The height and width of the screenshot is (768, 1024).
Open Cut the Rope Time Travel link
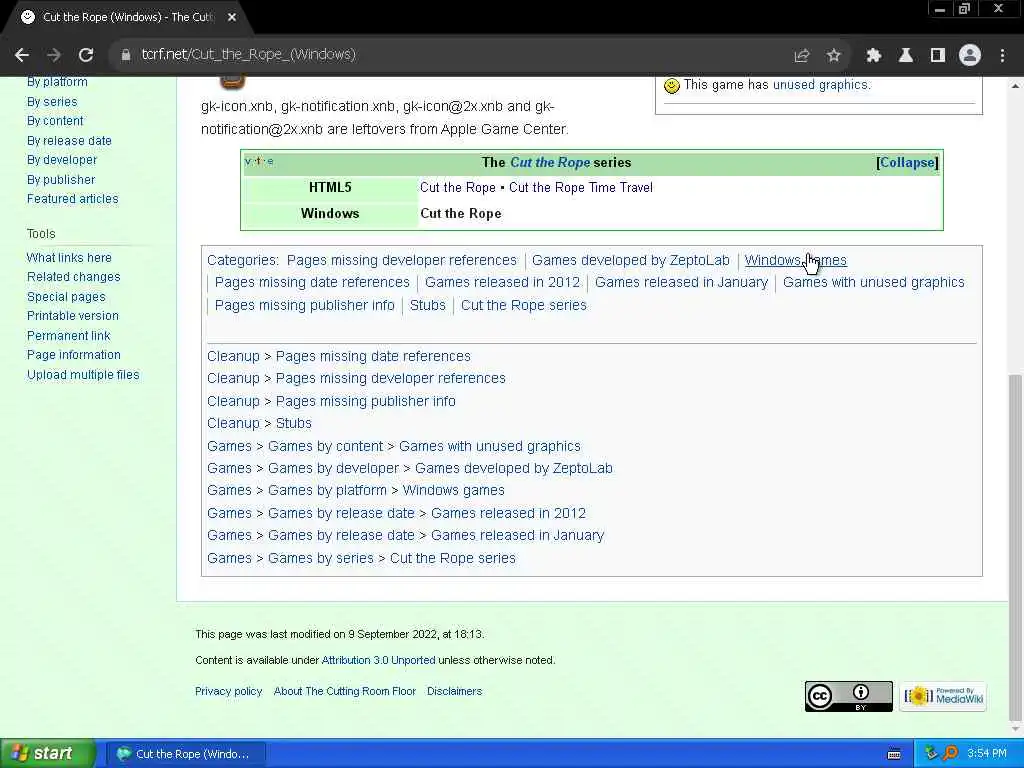click(x=581, y=187)
